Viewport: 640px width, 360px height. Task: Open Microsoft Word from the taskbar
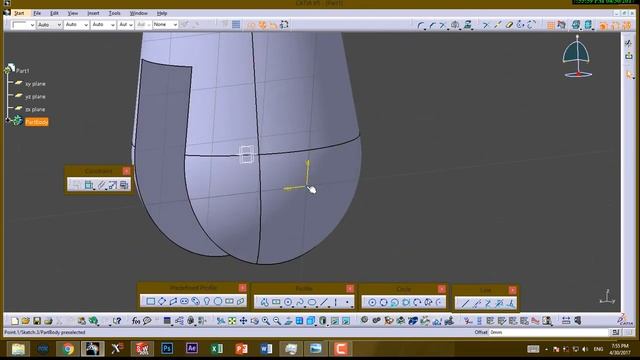pos(266,349)
